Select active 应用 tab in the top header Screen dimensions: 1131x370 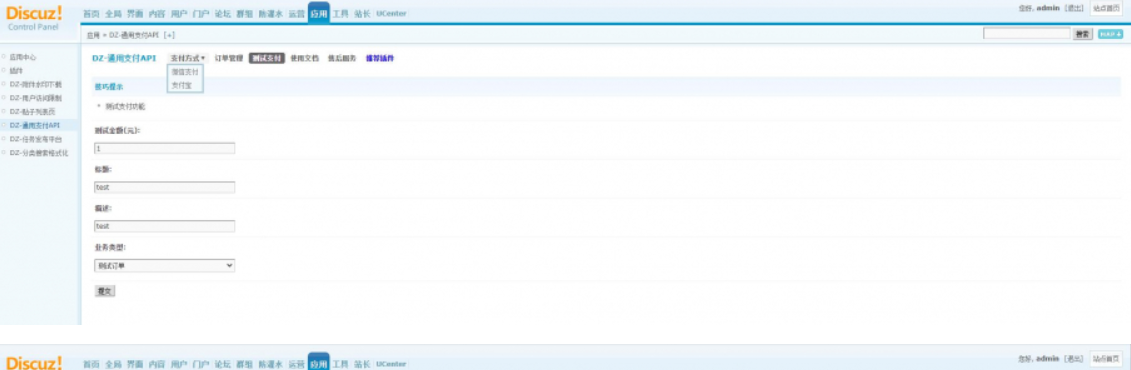[x=318, y=14]
